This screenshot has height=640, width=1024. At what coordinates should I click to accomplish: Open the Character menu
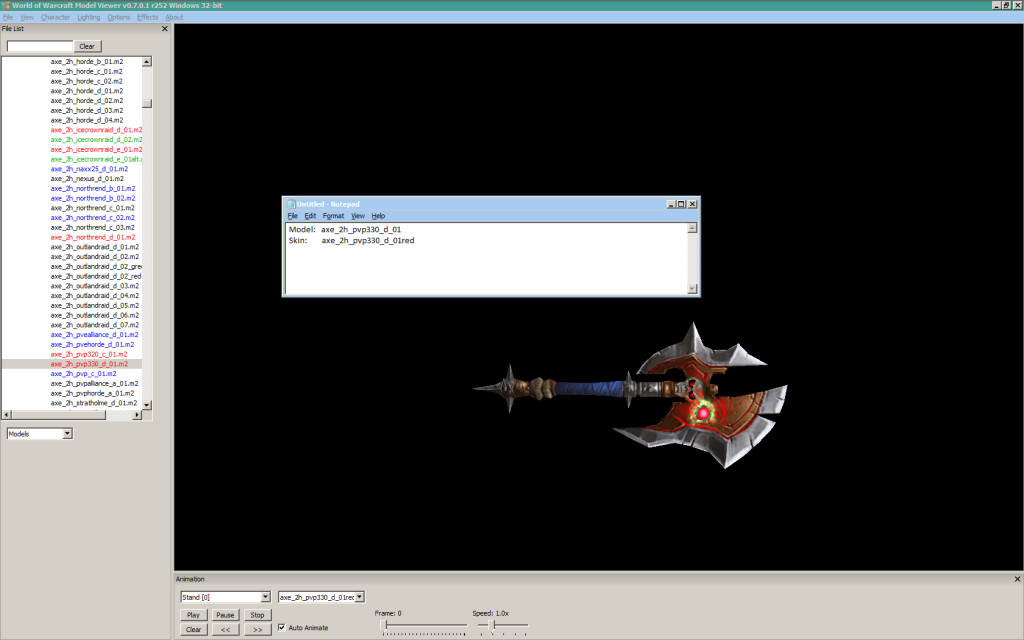(55, 18)
